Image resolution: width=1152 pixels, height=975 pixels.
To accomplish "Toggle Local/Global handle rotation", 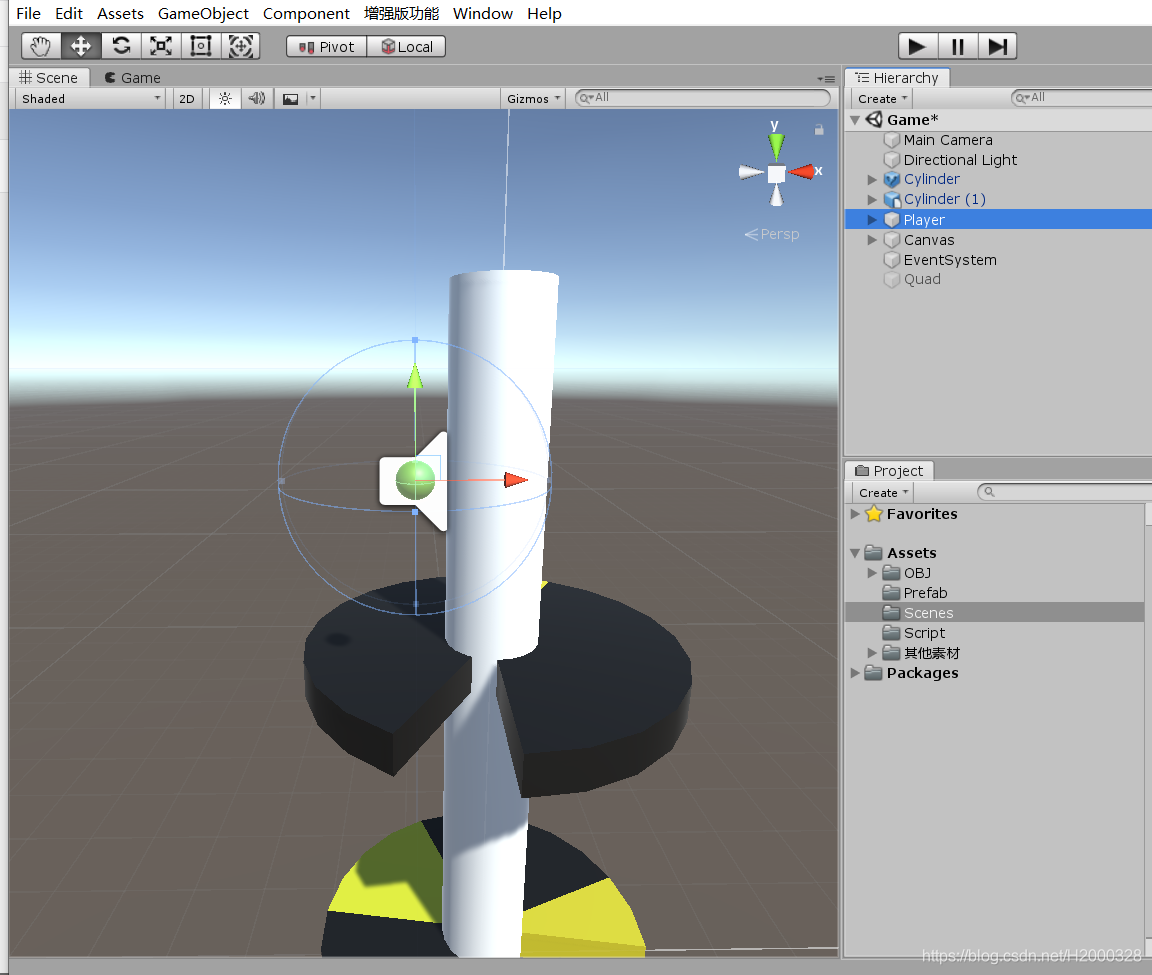I will point(406,47).
